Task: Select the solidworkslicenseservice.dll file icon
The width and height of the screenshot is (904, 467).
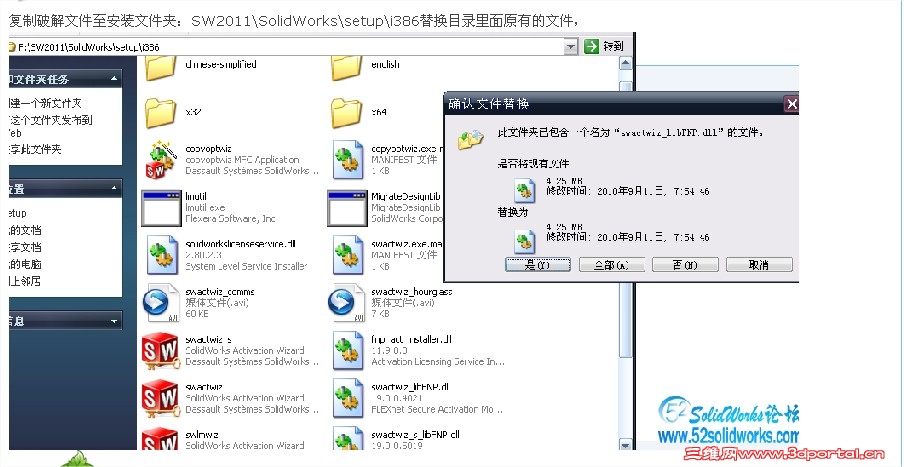Action: pyautogui.click(x=163, y=255)
